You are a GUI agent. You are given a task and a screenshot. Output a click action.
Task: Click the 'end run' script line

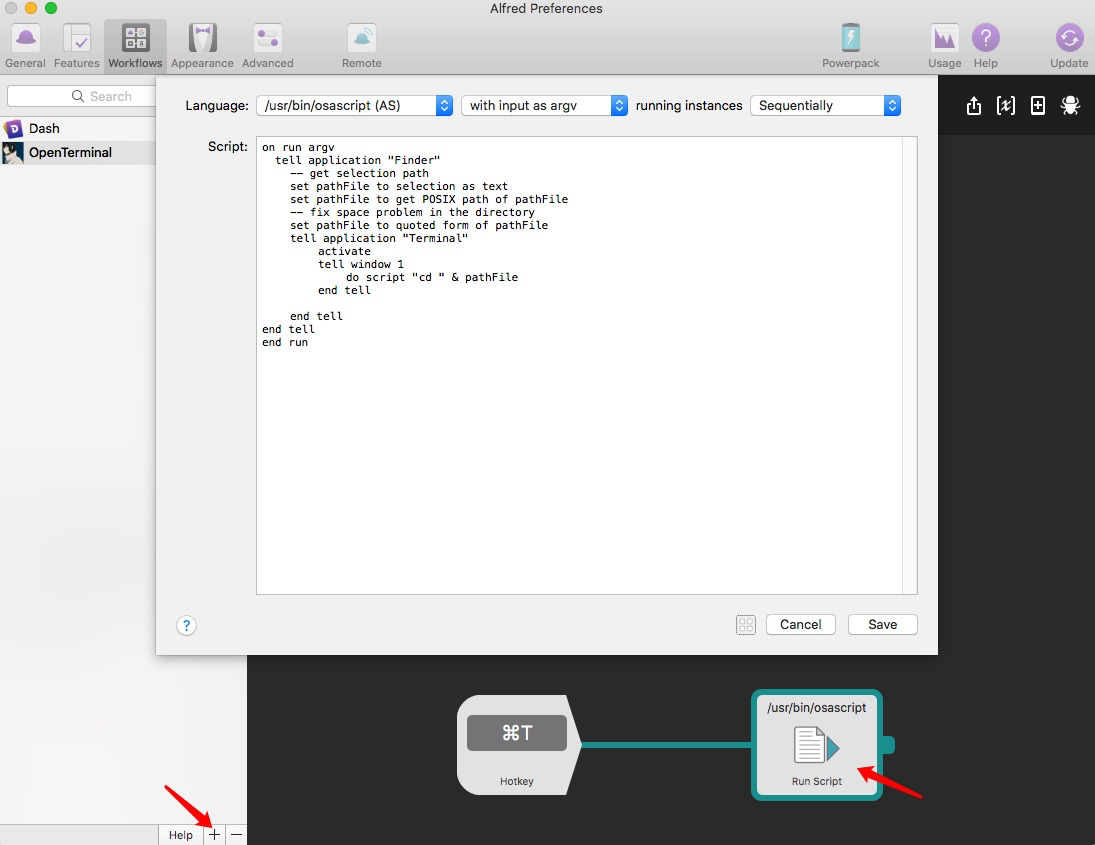285,342
